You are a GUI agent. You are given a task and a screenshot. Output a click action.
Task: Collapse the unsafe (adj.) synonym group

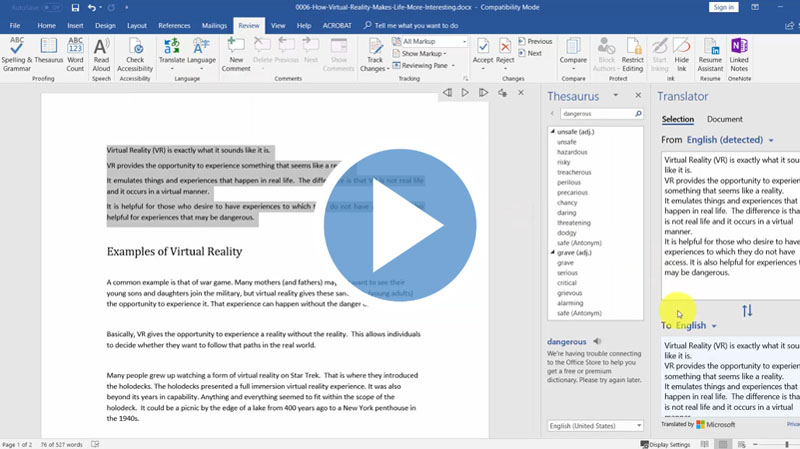pos(551,132)
